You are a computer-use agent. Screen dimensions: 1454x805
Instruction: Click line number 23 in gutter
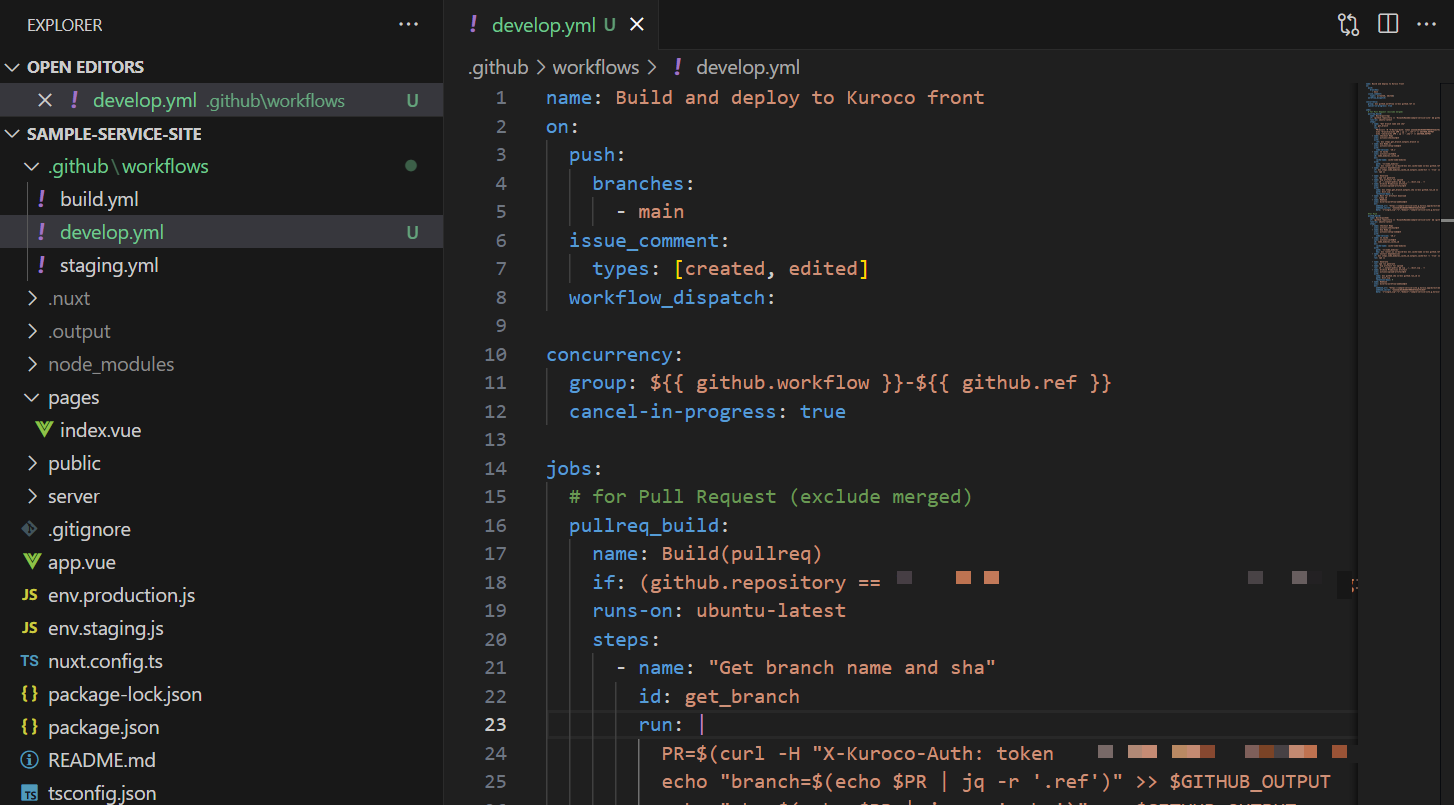point(496,724)
